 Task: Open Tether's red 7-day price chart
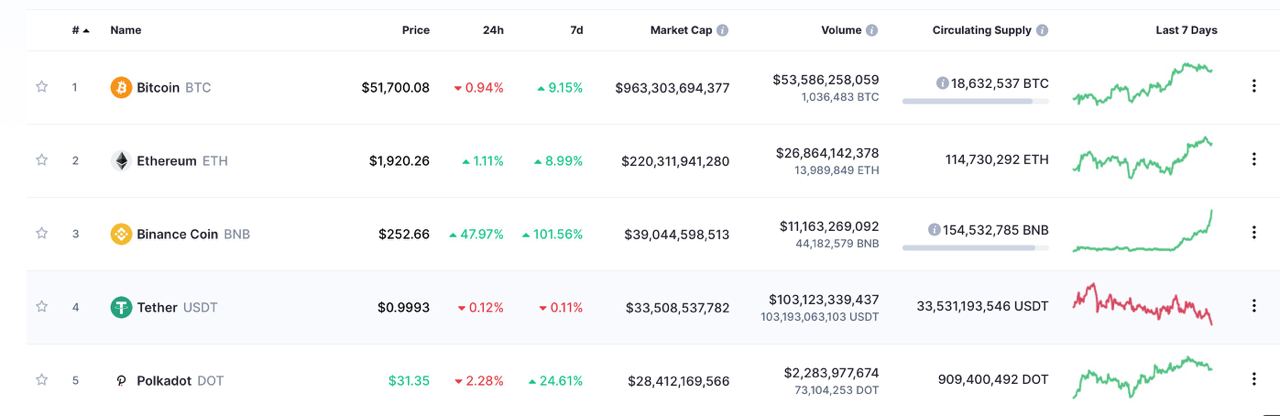pos(1143,304)
